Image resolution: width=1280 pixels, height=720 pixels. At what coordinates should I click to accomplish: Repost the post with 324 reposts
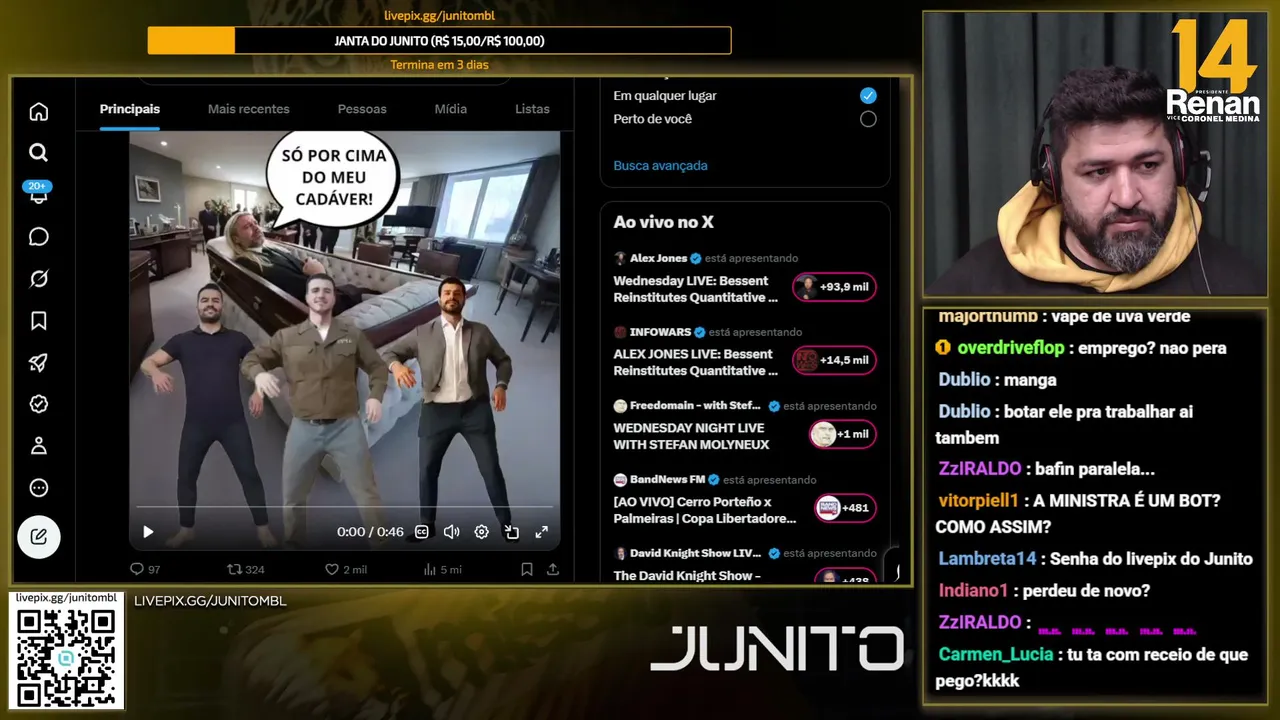pyautogui.click(x=246, y=569)
